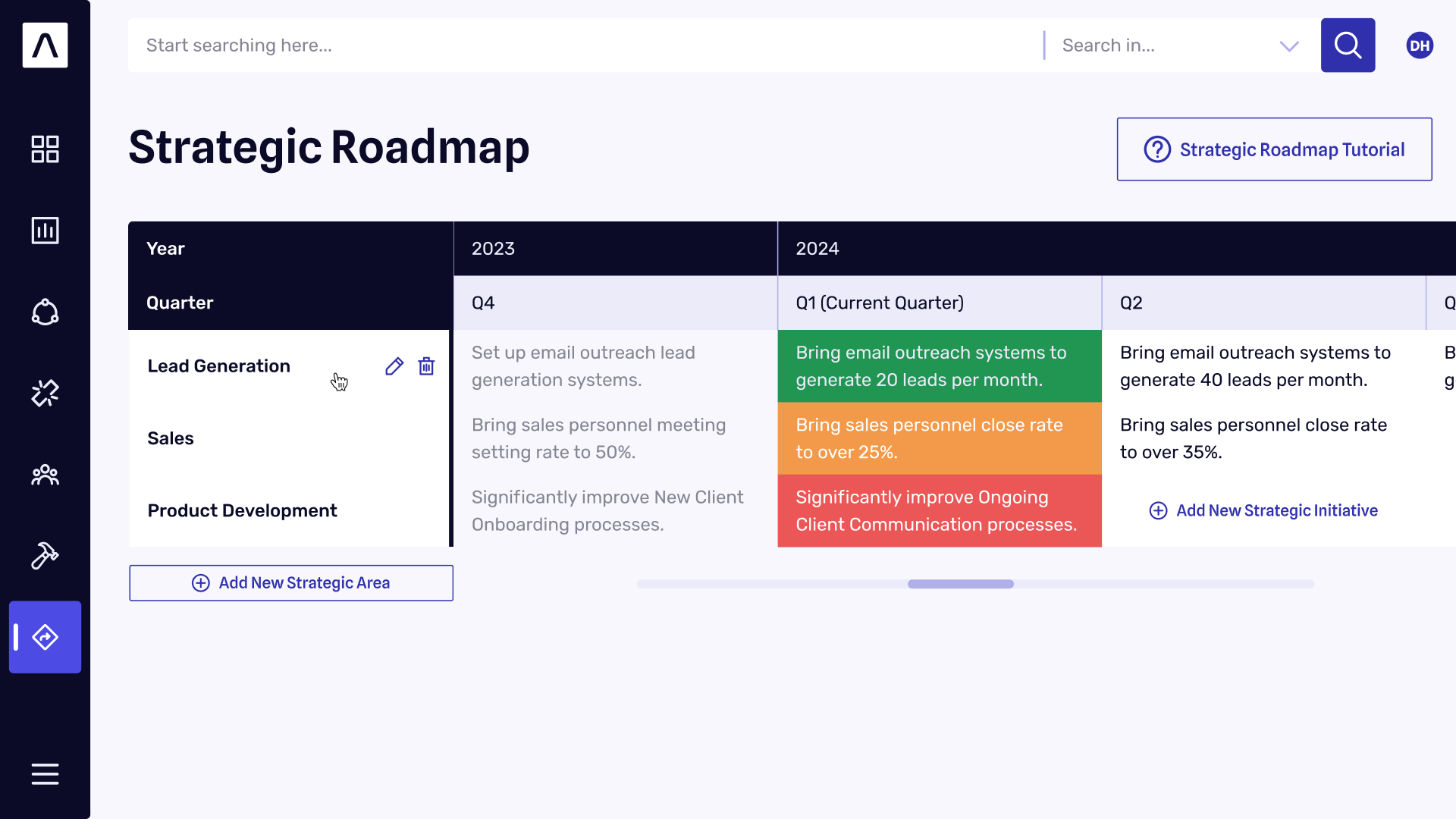1456x819 pixels.
Task: Click Add New Strategic Initiative link
Action: tap(1264, 510)
